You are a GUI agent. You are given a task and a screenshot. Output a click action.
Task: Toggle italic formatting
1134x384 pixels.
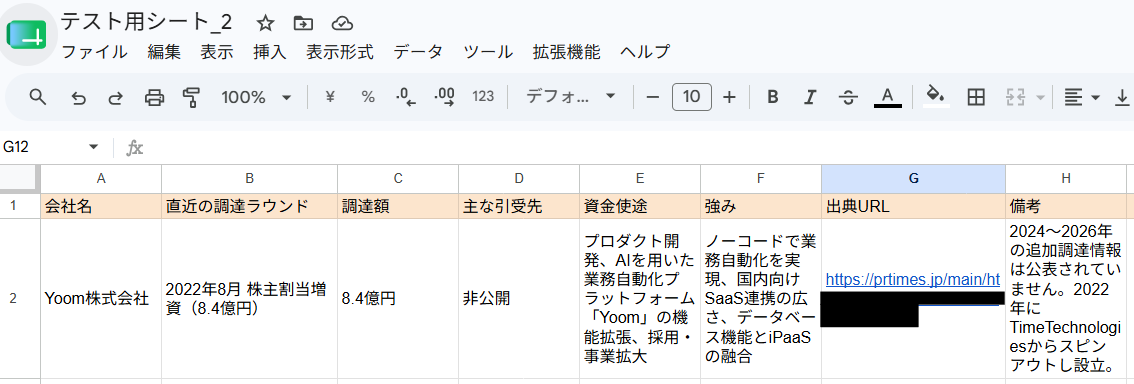[x=811, y=97]
